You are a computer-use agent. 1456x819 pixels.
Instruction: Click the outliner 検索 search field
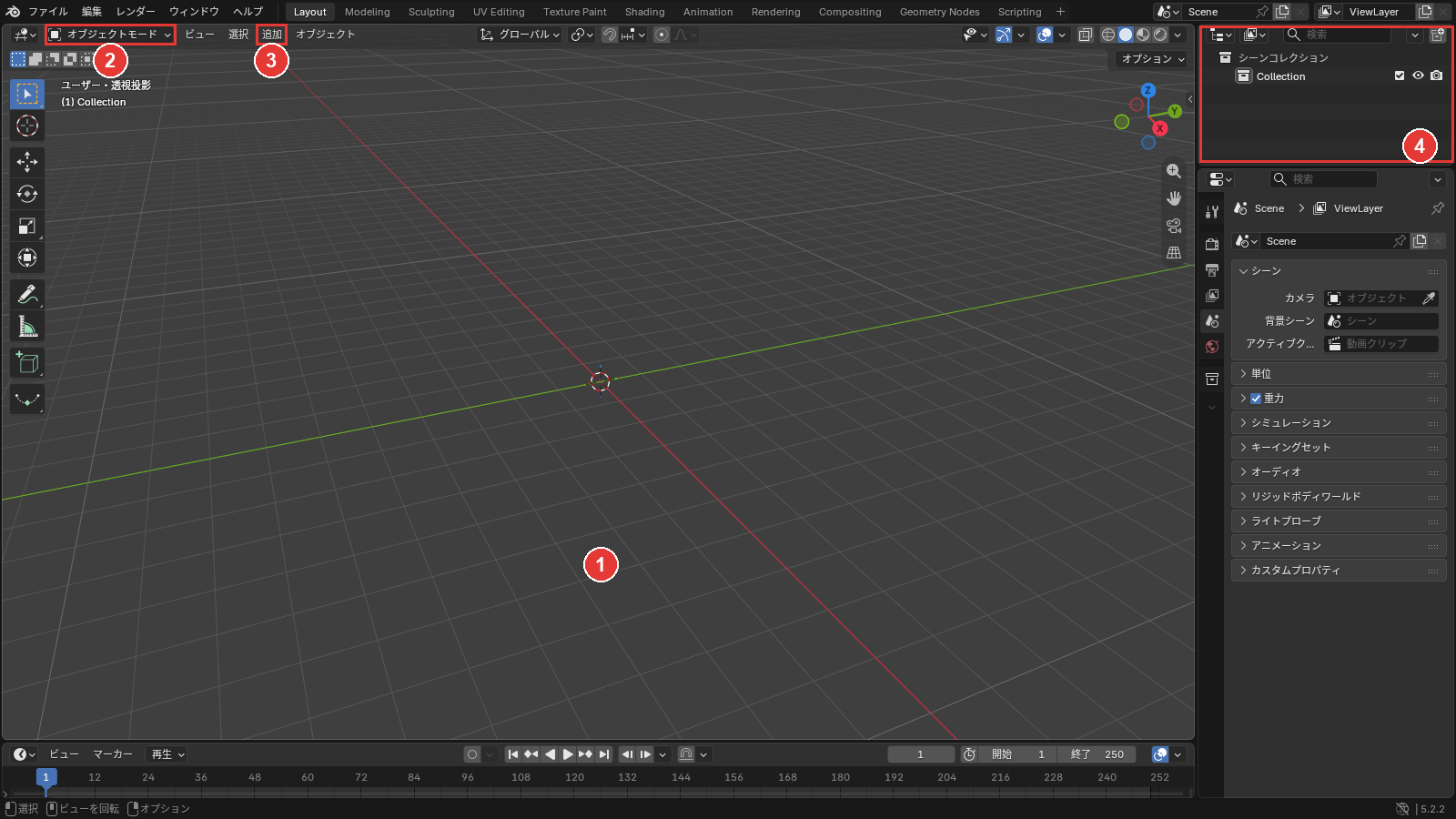point(1336,35)
